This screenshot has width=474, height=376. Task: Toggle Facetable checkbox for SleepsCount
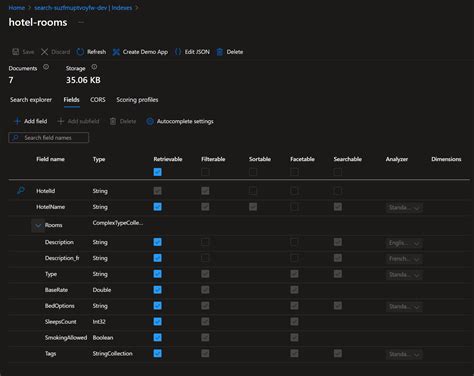[294, 321]
